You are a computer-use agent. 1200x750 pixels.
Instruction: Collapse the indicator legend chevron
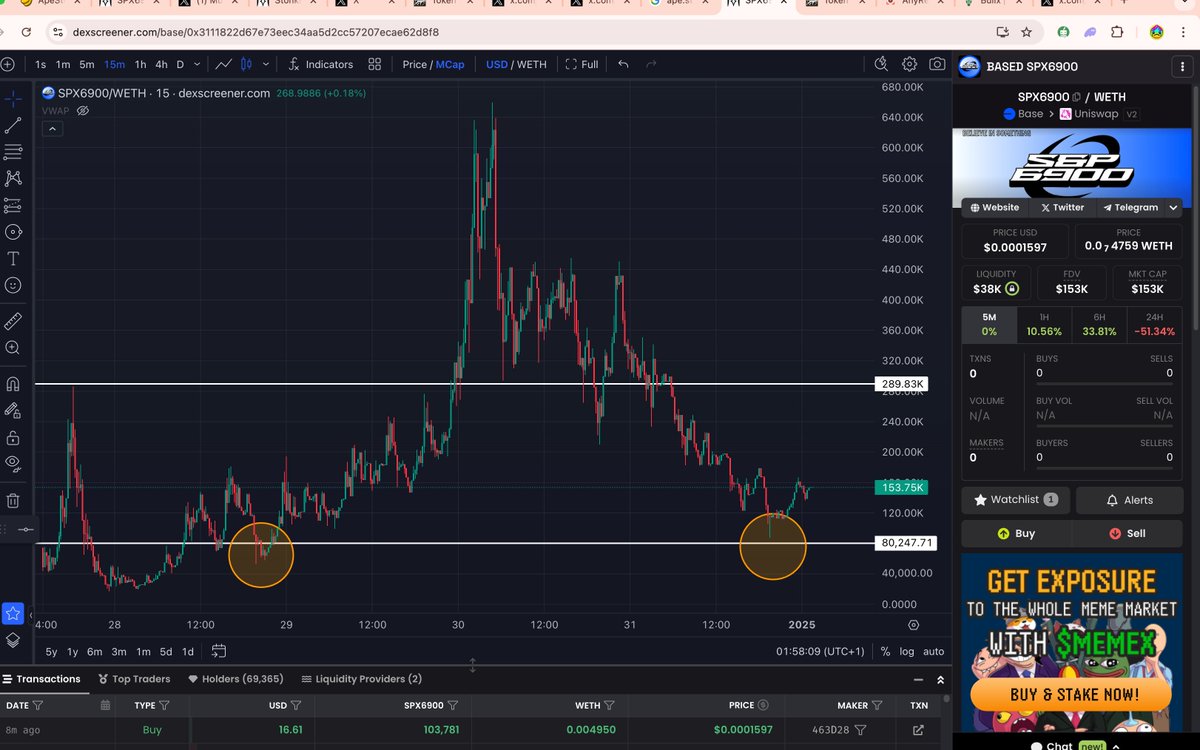click(x=51, y=128)
